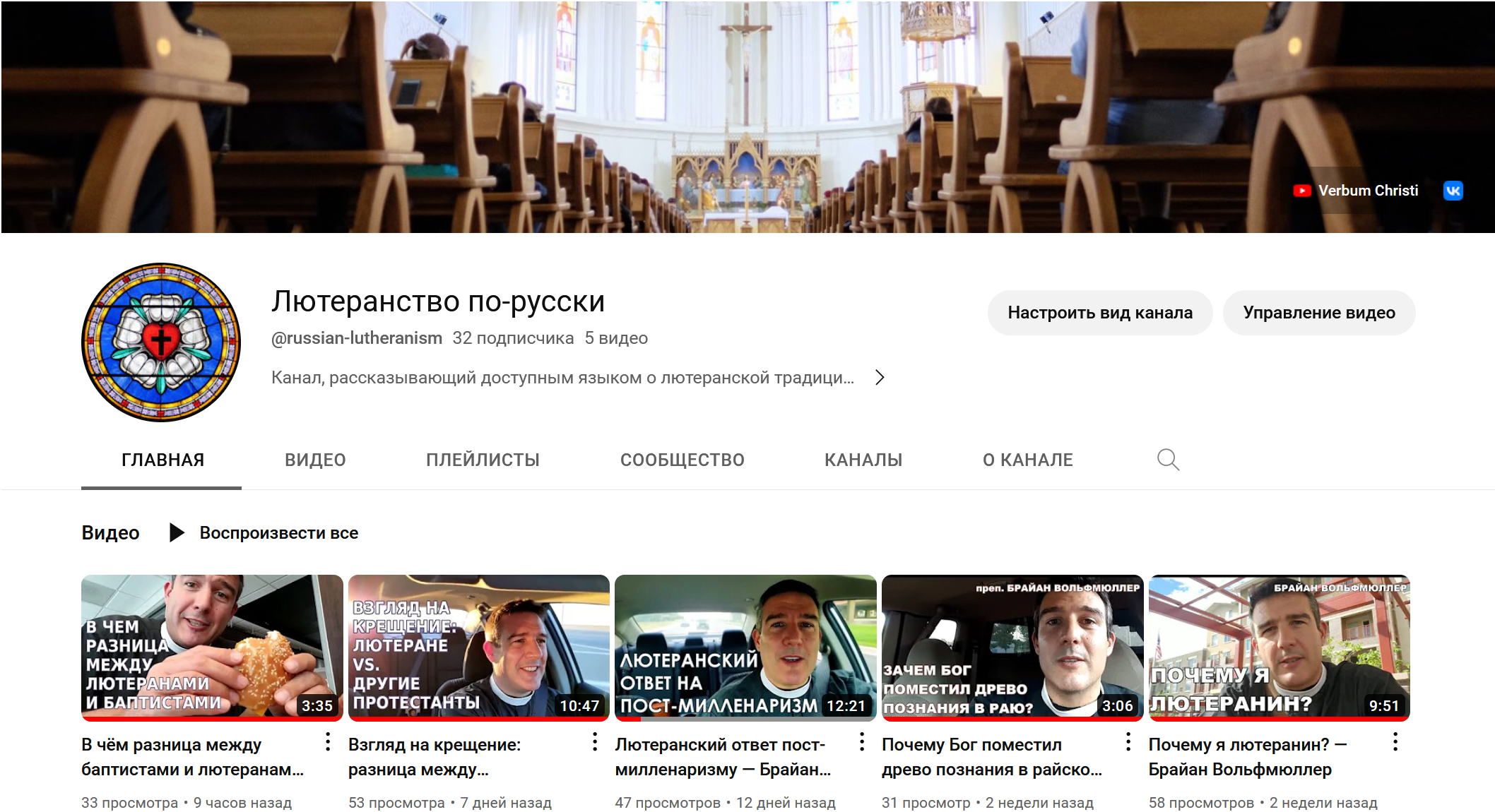This screenshot has height=812, width=1495.
Task: Open options menu for Почему я лютеранин video
Action: point(1395,741)
